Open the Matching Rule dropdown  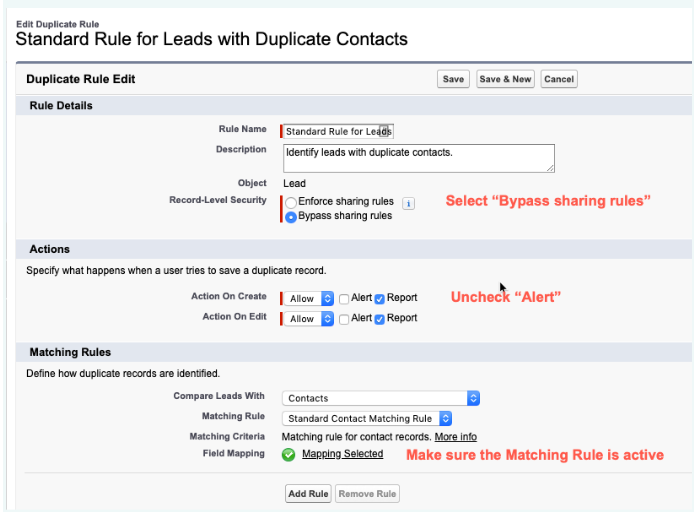point(367,419)
